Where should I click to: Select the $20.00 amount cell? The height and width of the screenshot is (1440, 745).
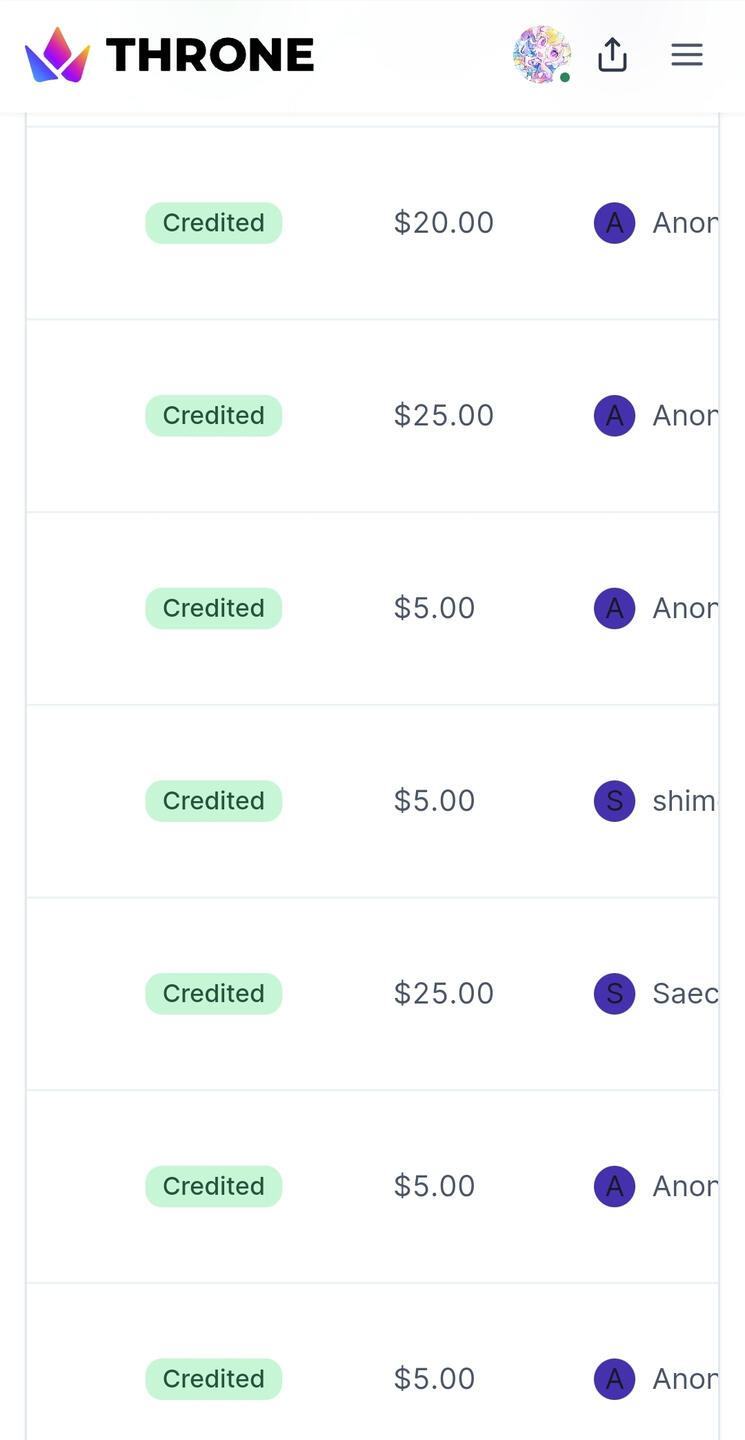point(443,223)
